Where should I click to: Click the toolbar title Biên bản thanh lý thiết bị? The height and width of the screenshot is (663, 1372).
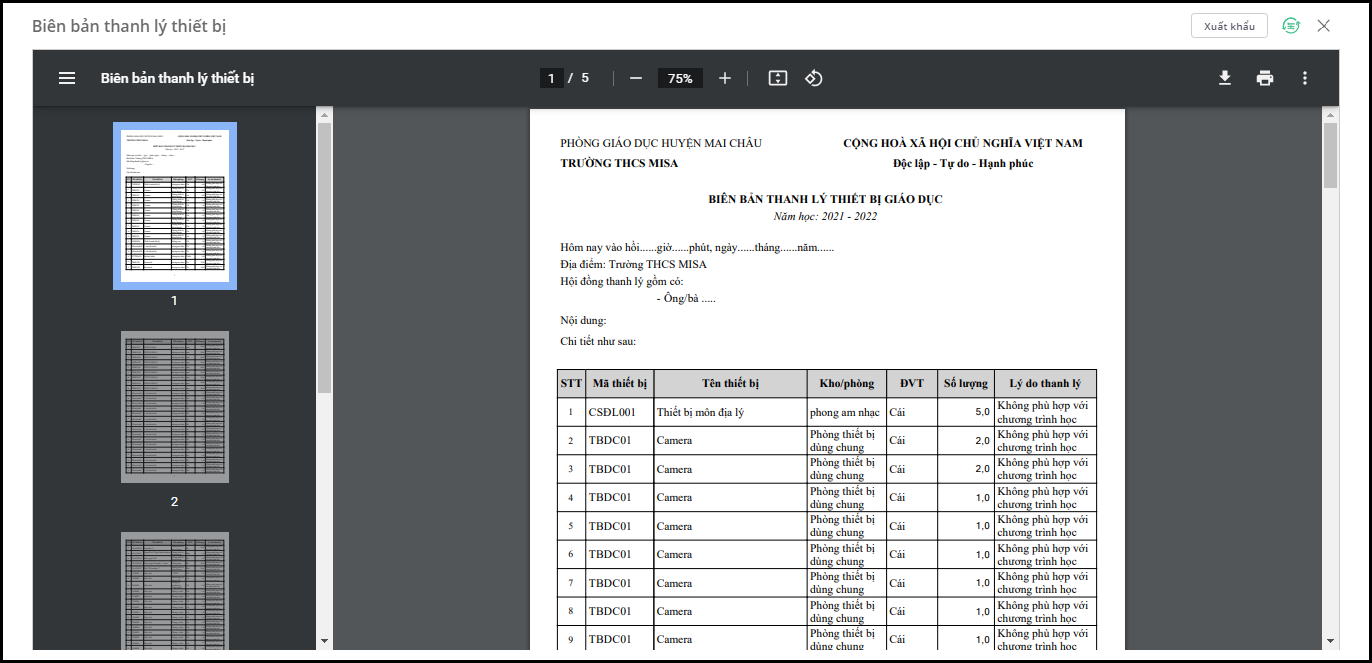[x=178, y=78]
